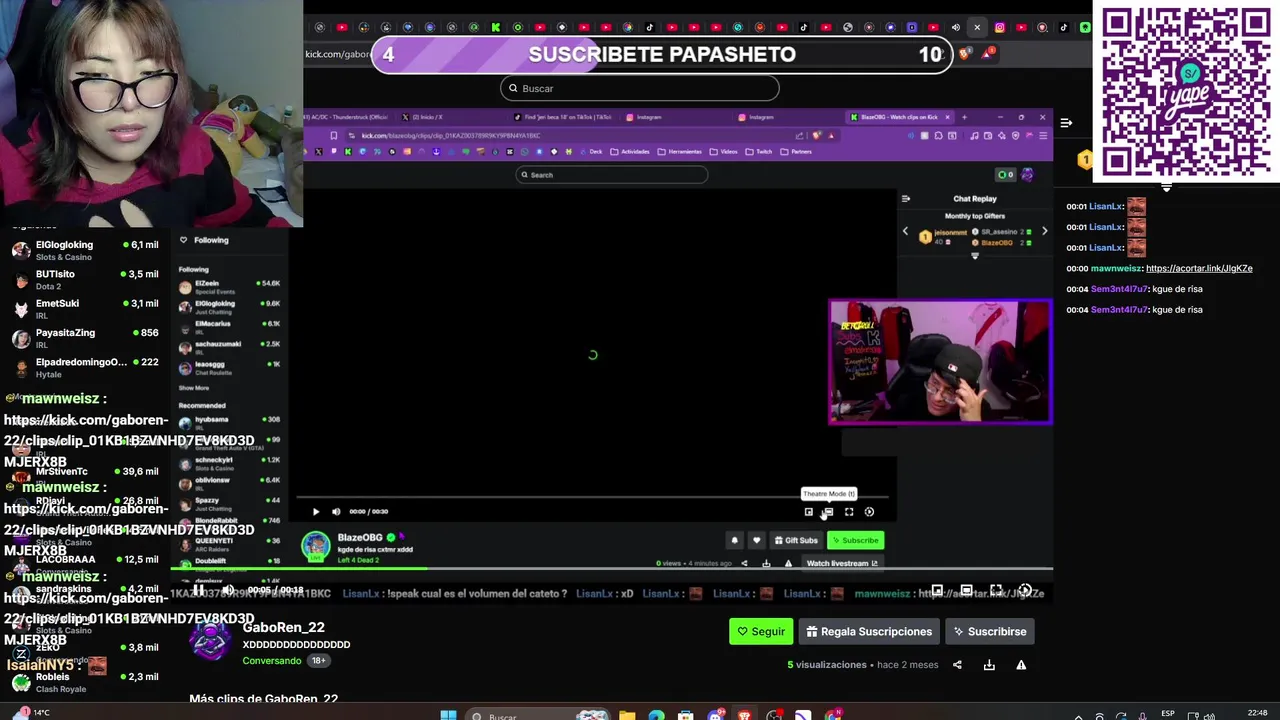Open File Explorer from taskbar
Image resolution: width=1280 pixels, height=720 pixels.
point(627,716)
